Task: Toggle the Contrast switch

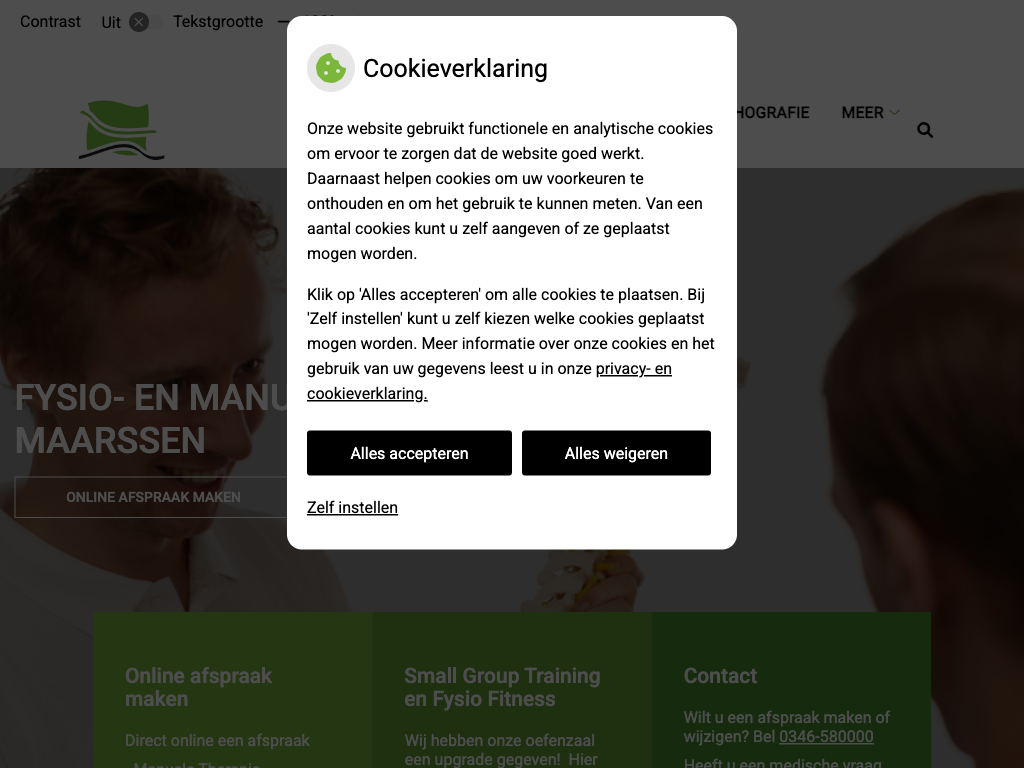Action: 144,22
